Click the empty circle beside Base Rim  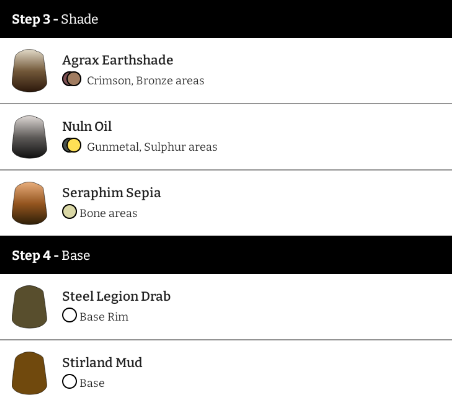tap(69, 315)
